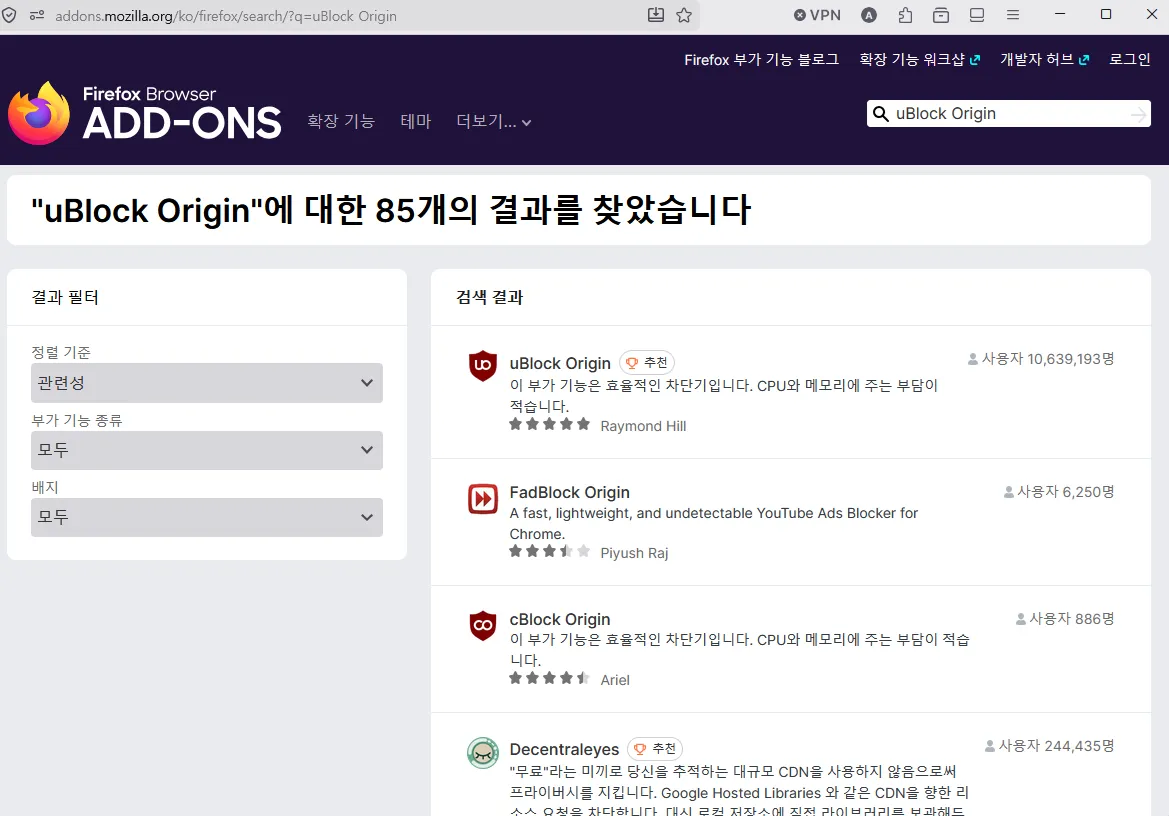Click the 검색 결과 heading
Viewport: 1169px width, 816px height.
click(x=489, y=297)
